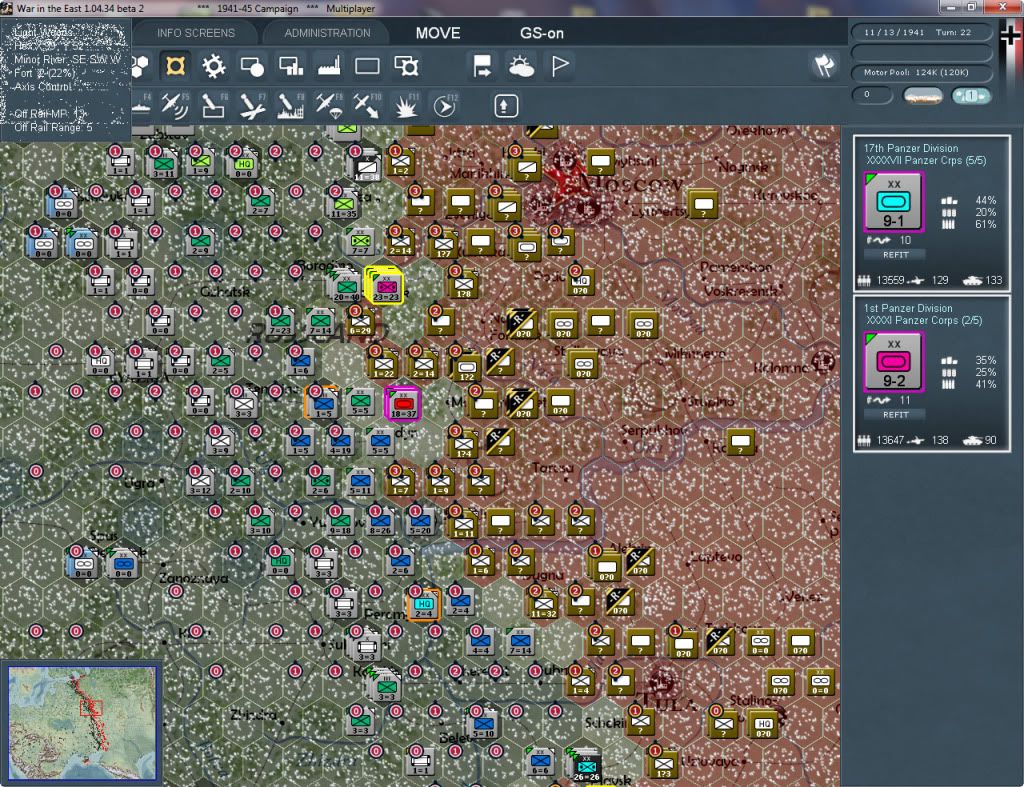Select the 11=32 Soviet counter
This screenshot has height=787, width=1024.
pos(543,603)
